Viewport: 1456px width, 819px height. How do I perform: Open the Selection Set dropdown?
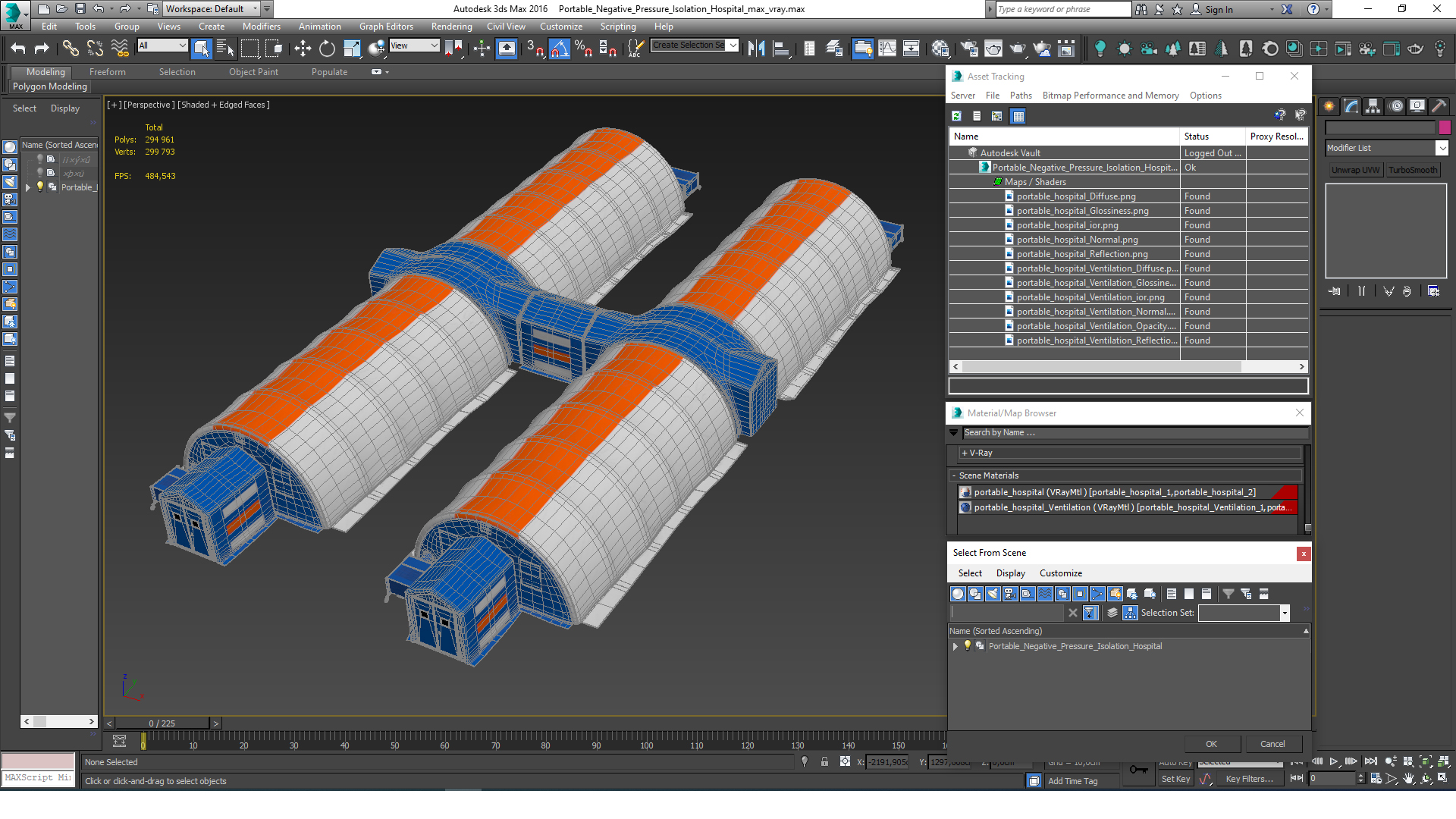coord(1285,613)
